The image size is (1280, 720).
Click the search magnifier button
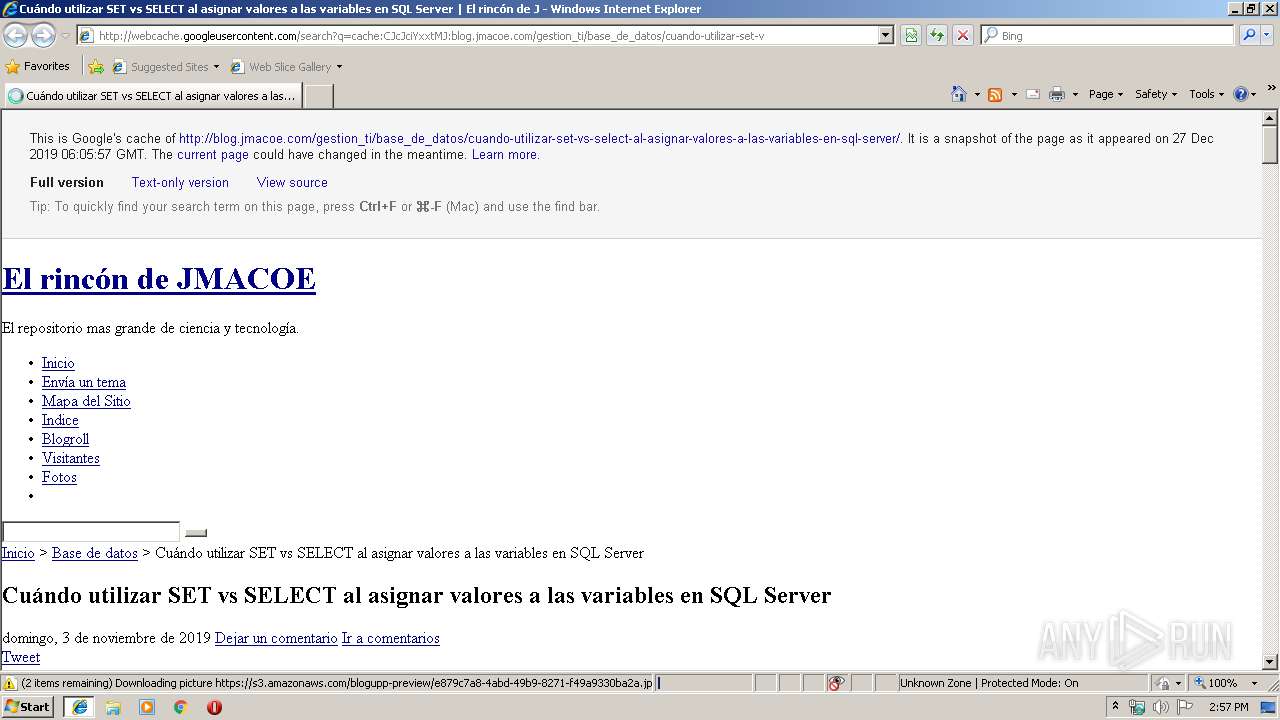pos(1248,35)
